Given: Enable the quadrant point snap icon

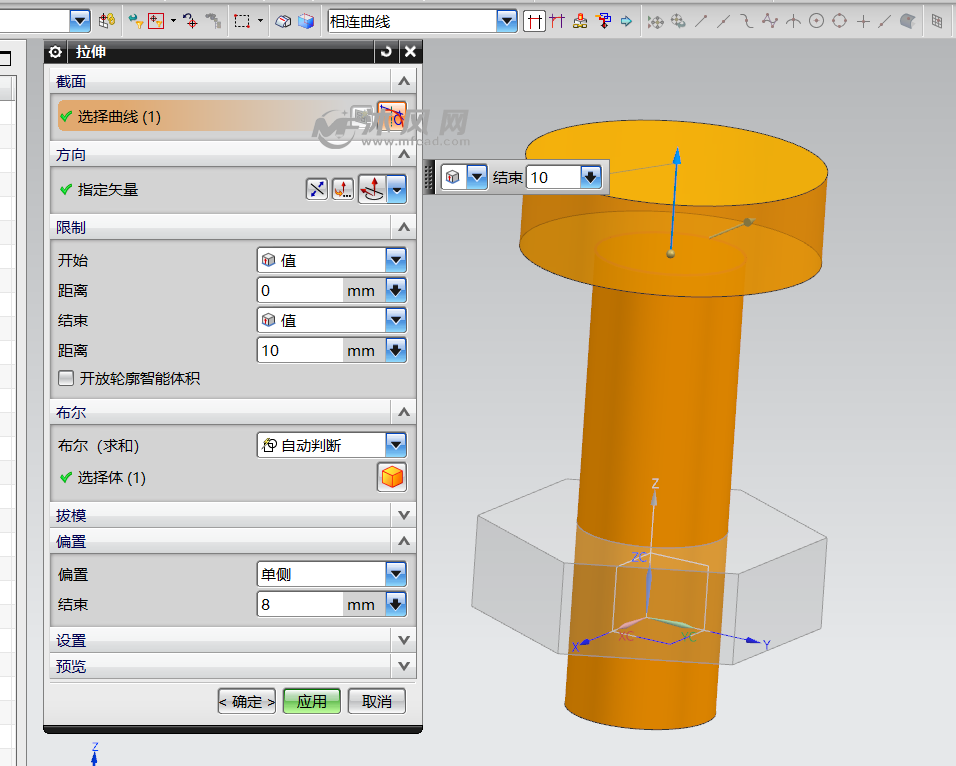Looking at the screenshot, I should tap(840, 21).
